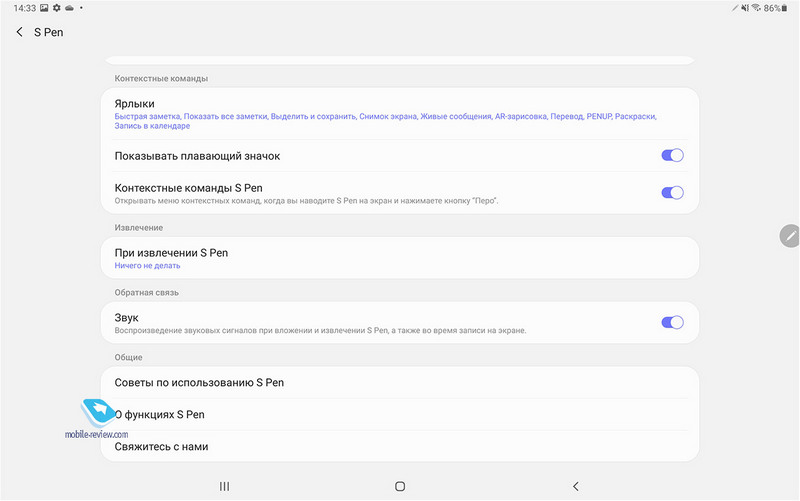Tap the pen icon in status bar
Viewport: 800px width, 501px height.
tap(733, 8)
